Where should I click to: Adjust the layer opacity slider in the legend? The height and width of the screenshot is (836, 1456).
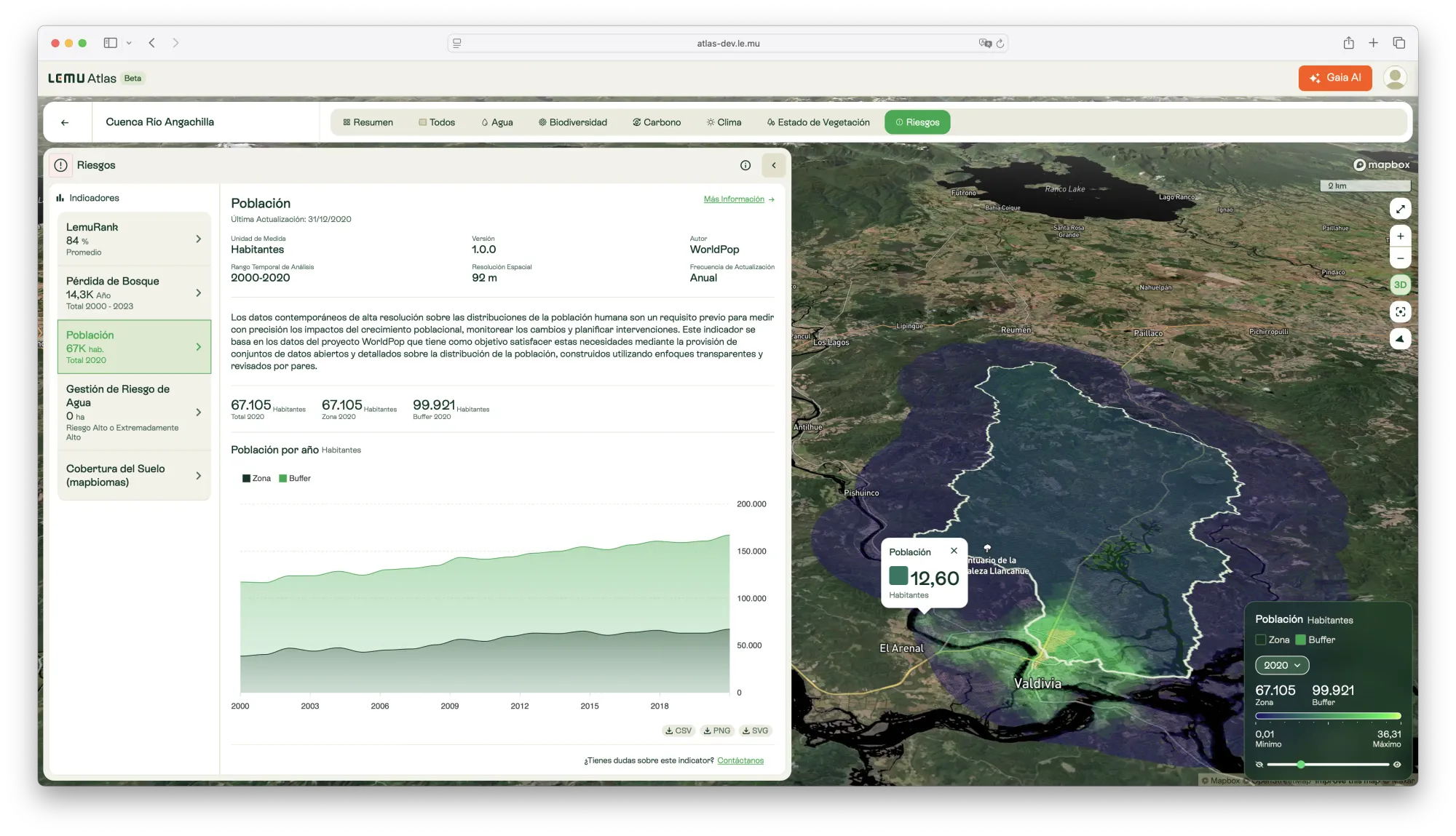click(x=1300, y=765)
